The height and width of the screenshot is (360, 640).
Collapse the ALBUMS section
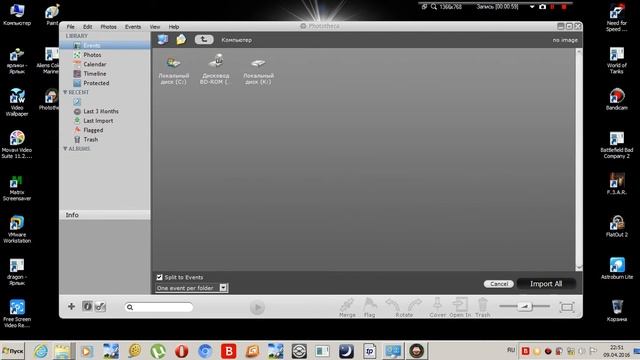click(x=65, y=149)
